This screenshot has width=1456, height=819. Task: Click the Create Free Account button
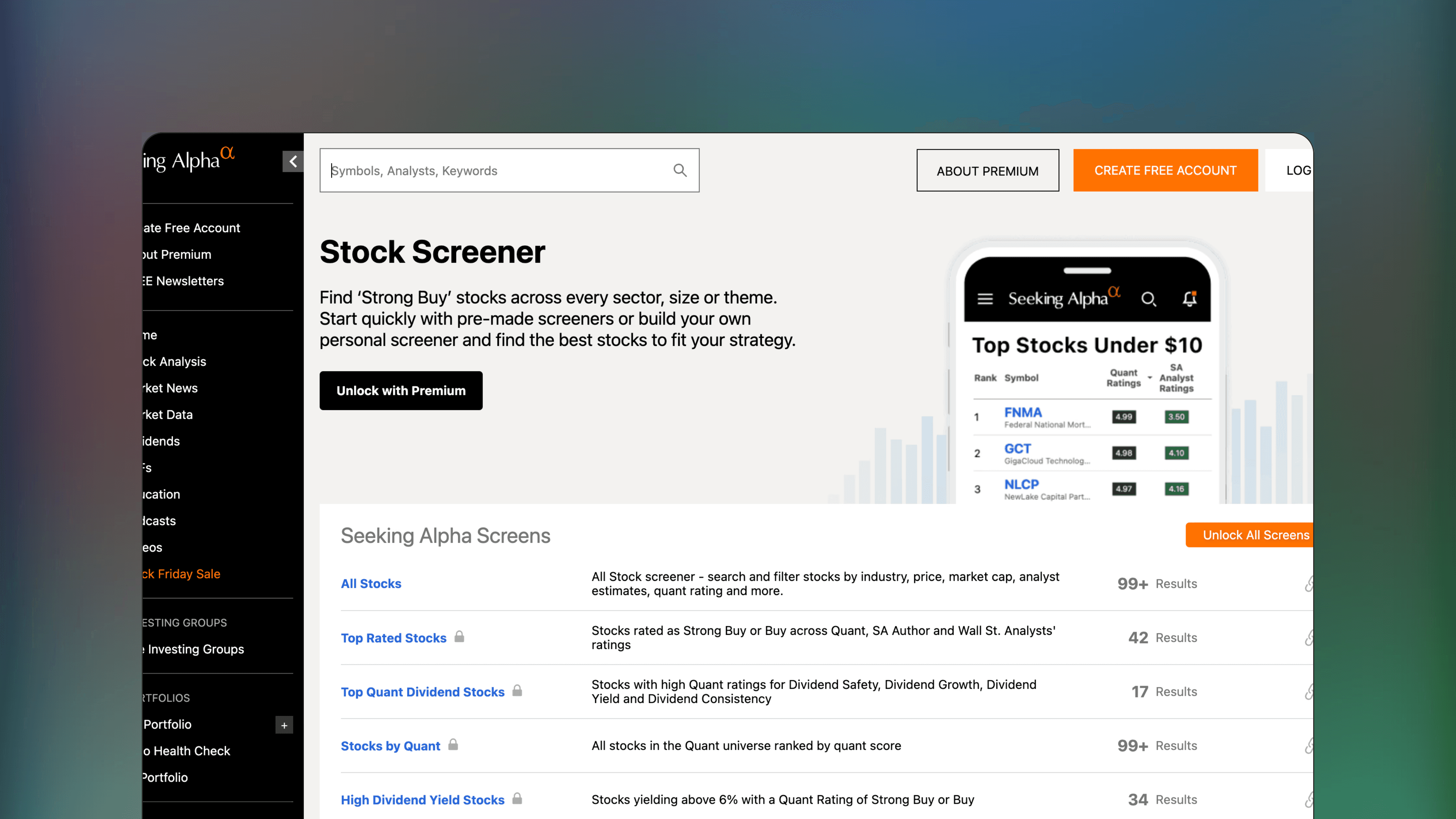click(x=1165, y=170)
